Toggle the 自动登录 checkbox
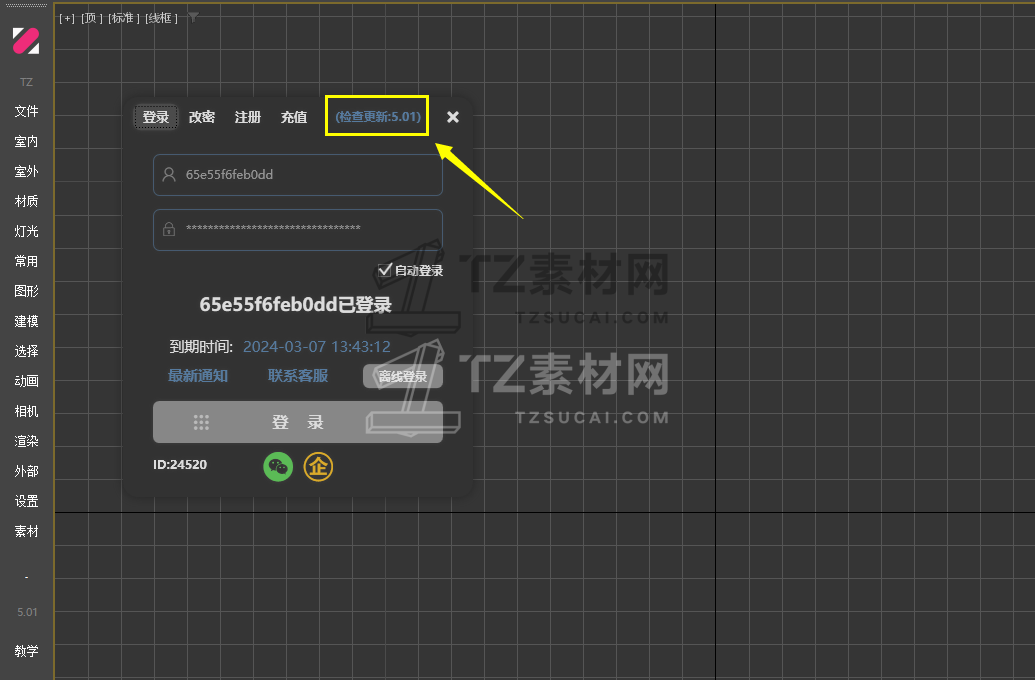The image size is (1035, 680). tap(385, 270)
